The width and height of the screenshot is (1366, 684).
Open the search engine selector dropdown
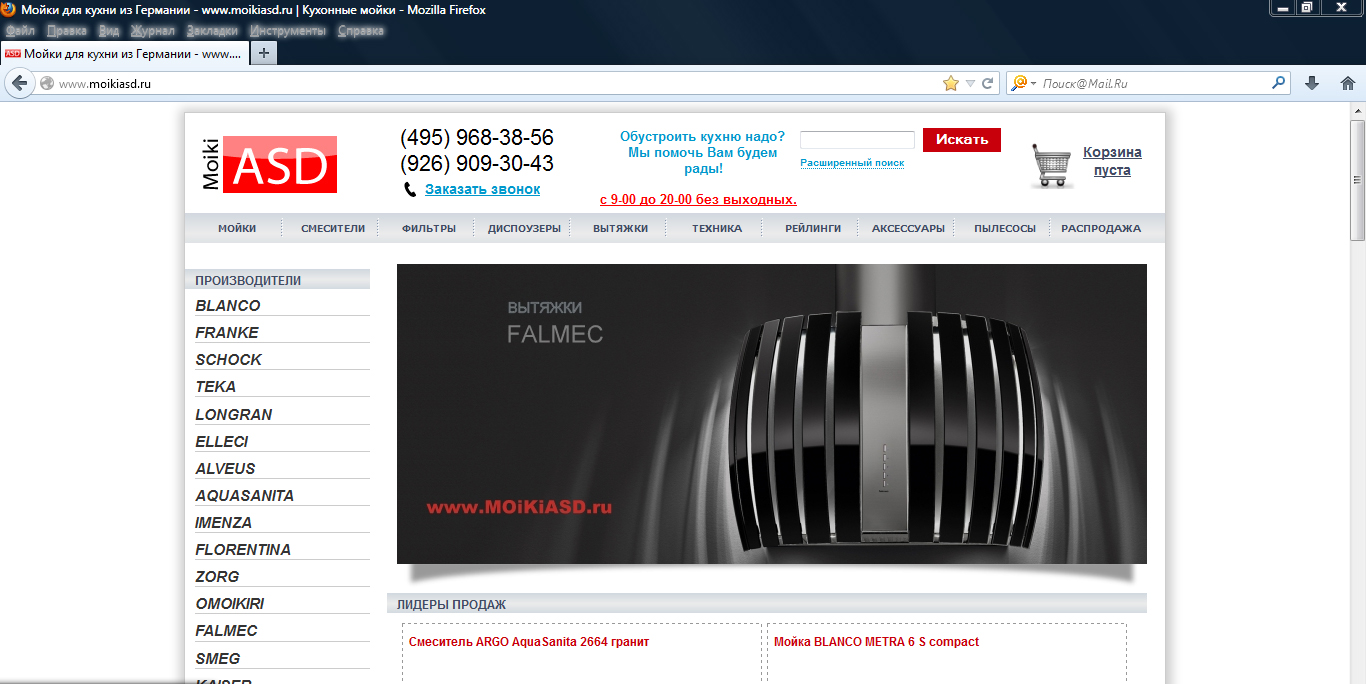1023,84
